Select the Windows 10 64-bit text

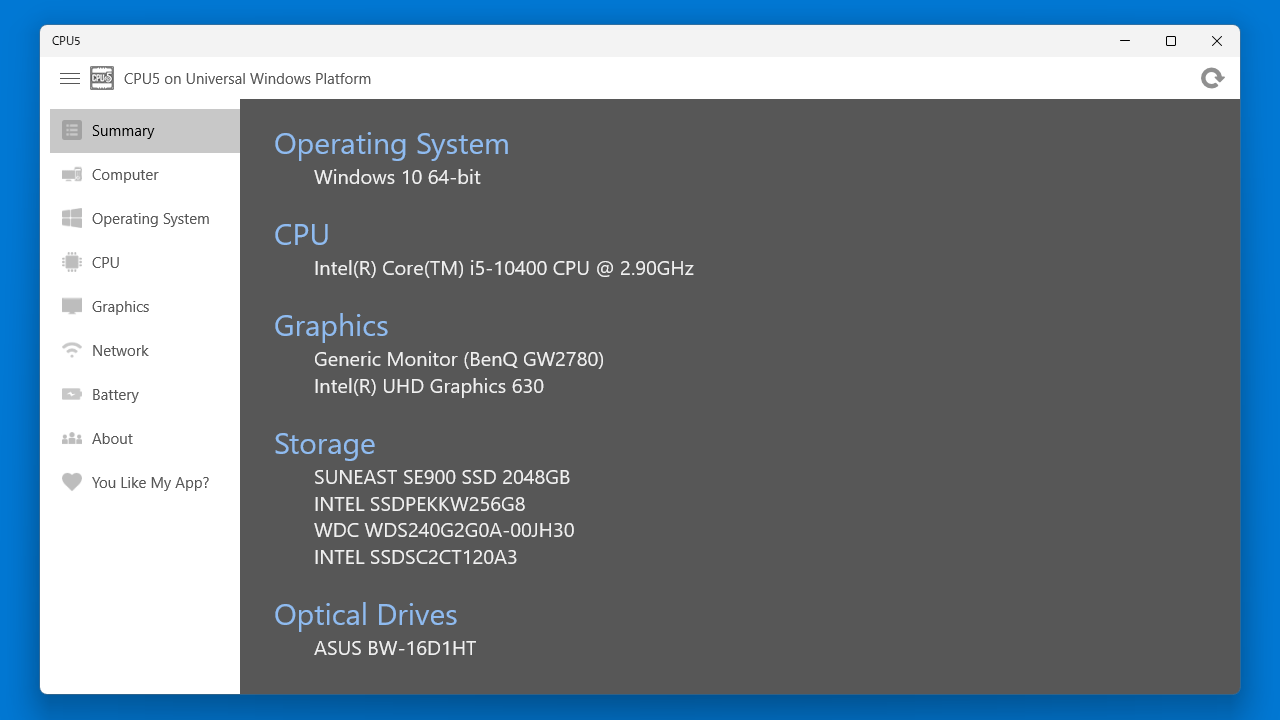[x=397, y=177]
